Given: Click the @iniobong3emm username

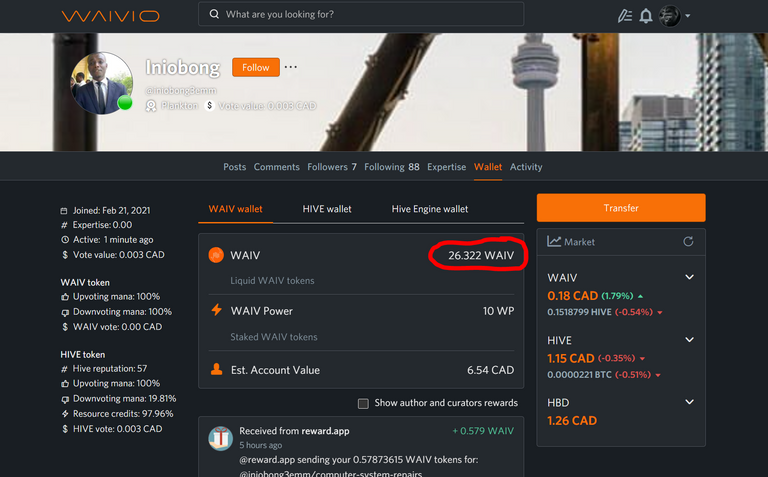Looking at the screenshot, I should [x=181, y=91].
